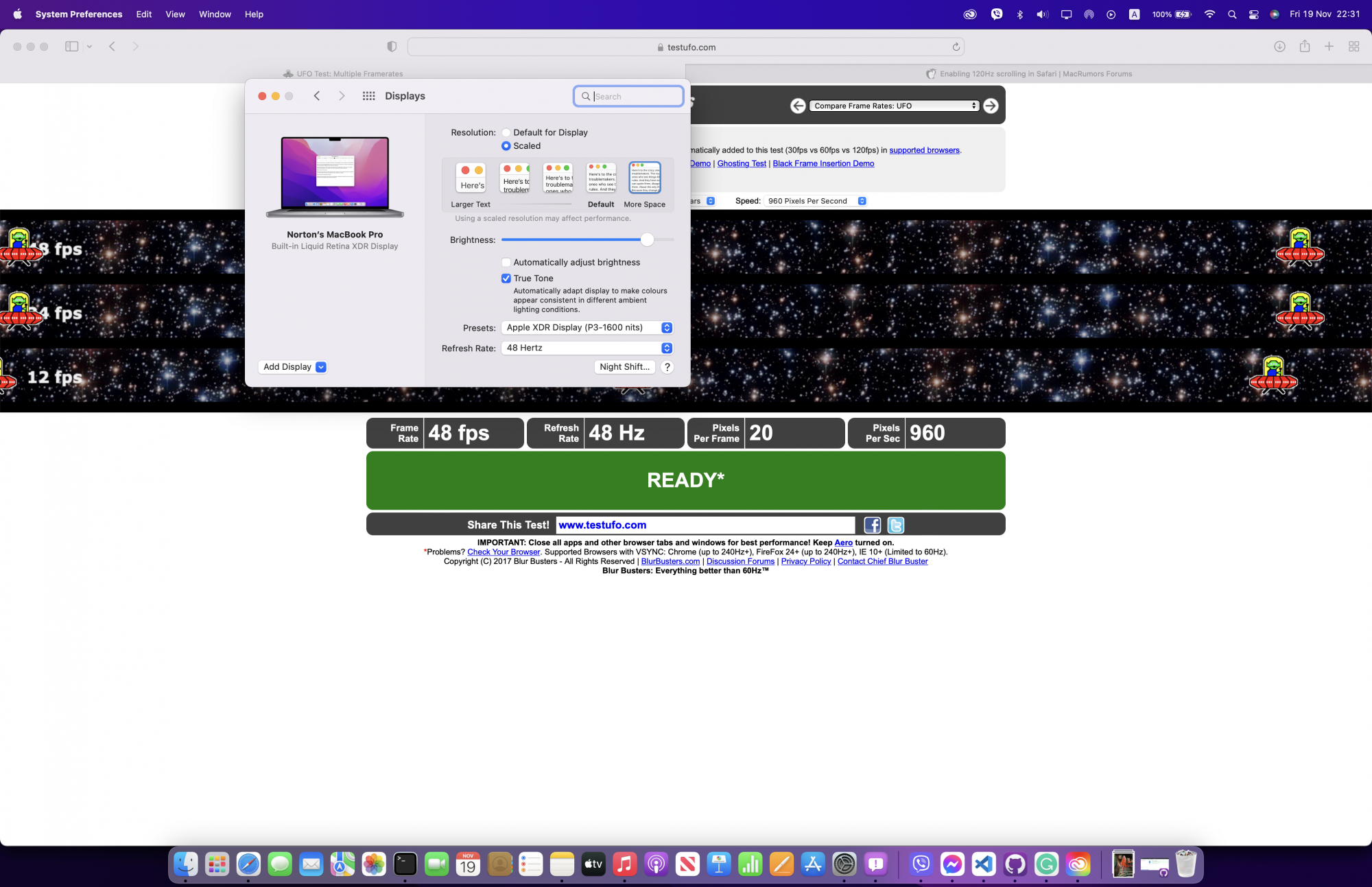Click the Brightness slider handle
Image resolution: width=1372 pixels, height=887 pixels.
tap(647, 239)
